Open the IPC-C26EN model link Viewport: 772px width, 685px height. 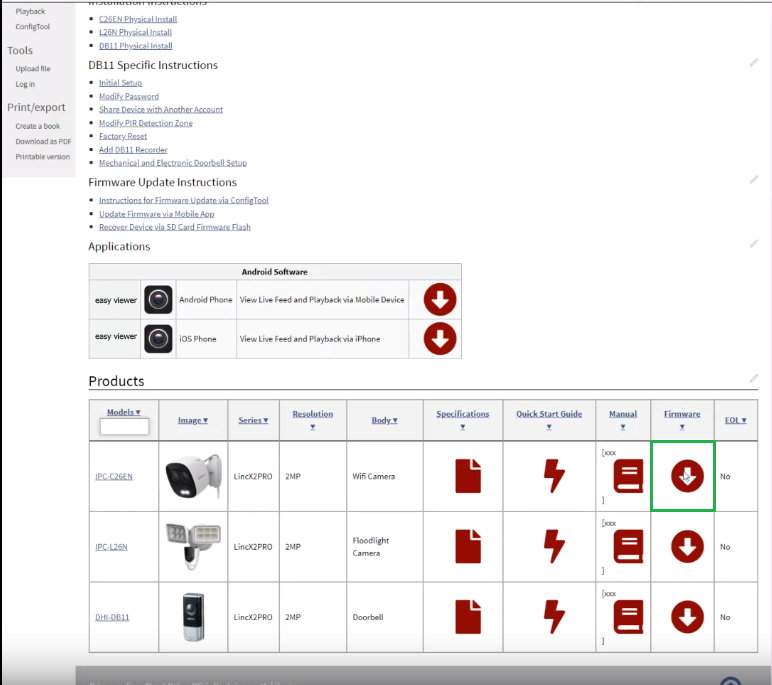(x=114, y=476)
